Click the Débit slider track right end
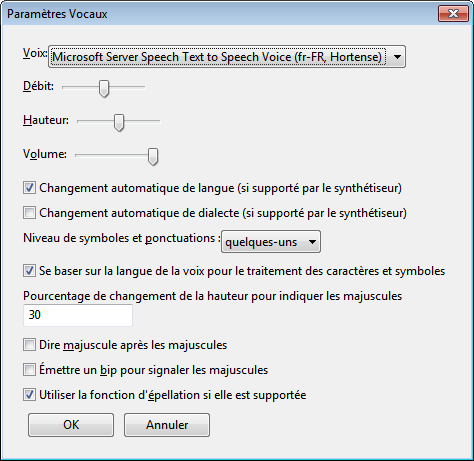This screenshot has width=474, height=461. point(142,87)
